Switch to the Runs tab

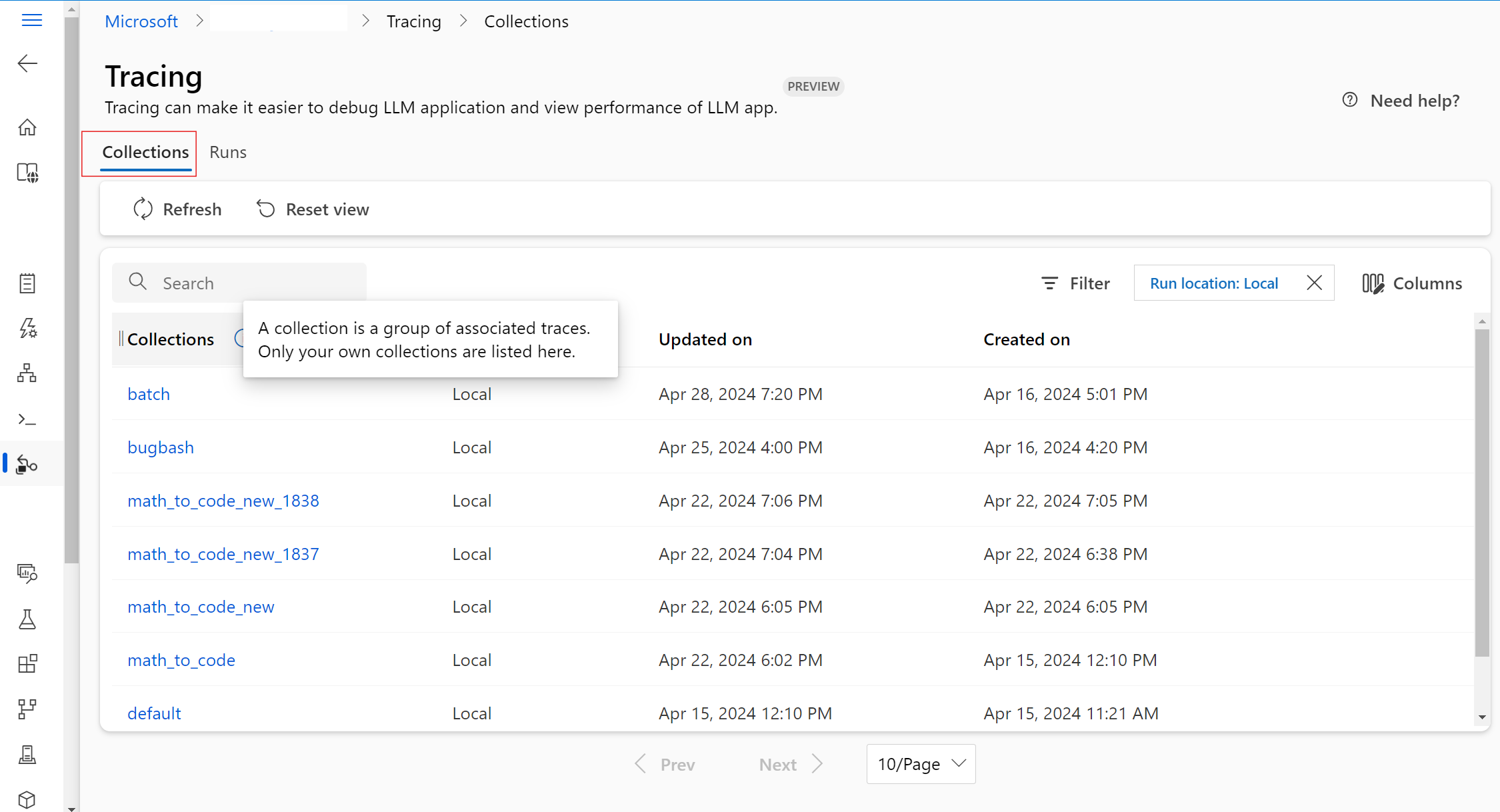[228, 152]
